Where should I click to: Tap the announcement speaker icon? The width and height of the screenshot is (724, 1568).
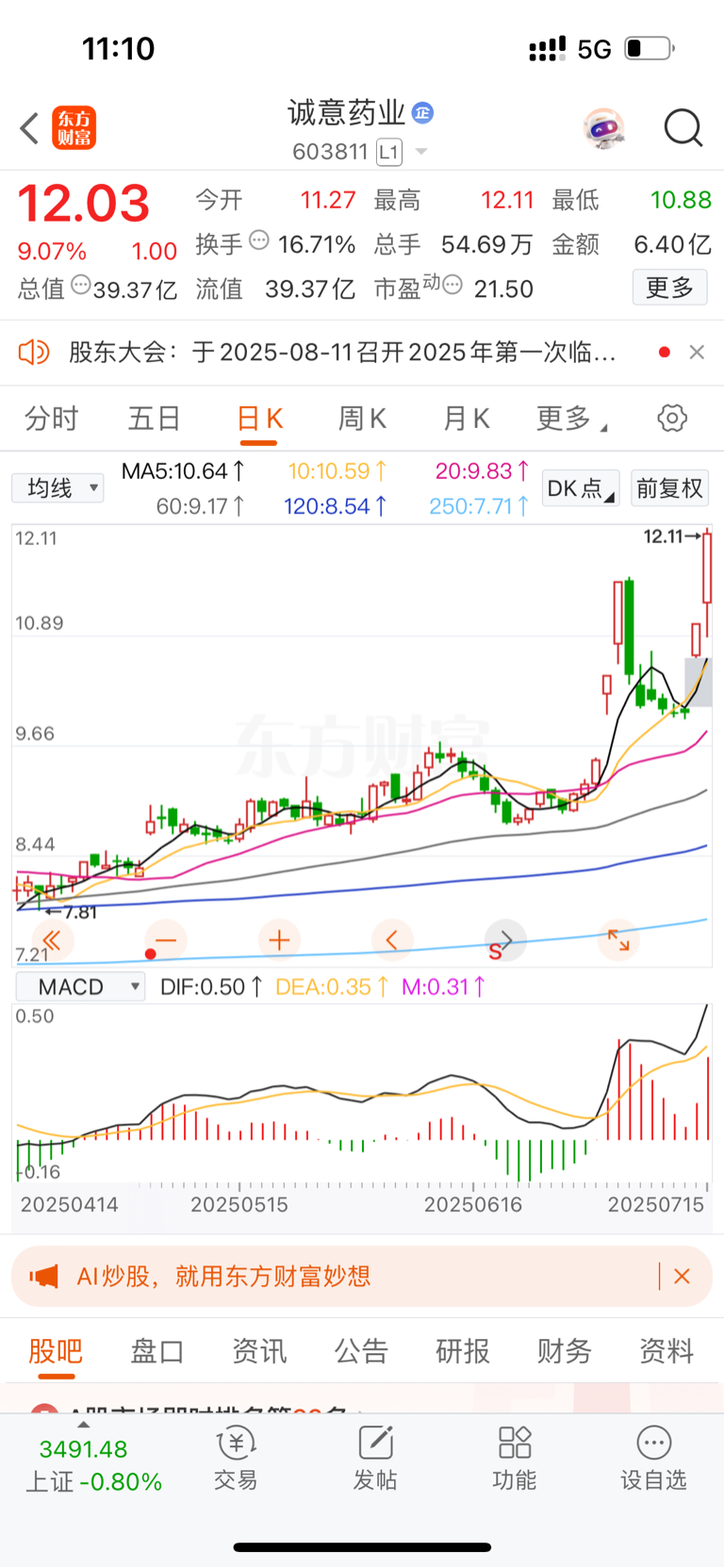(34, 353)
